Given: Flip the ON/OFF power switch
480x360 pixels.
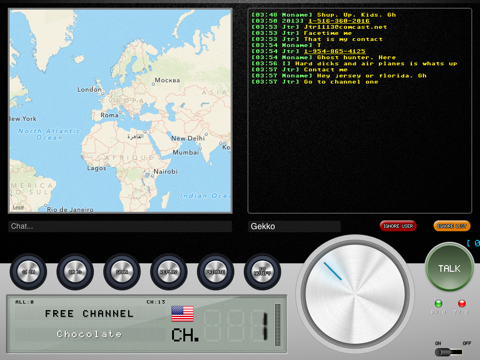Looking at the screenshot, I should [449, 352].
